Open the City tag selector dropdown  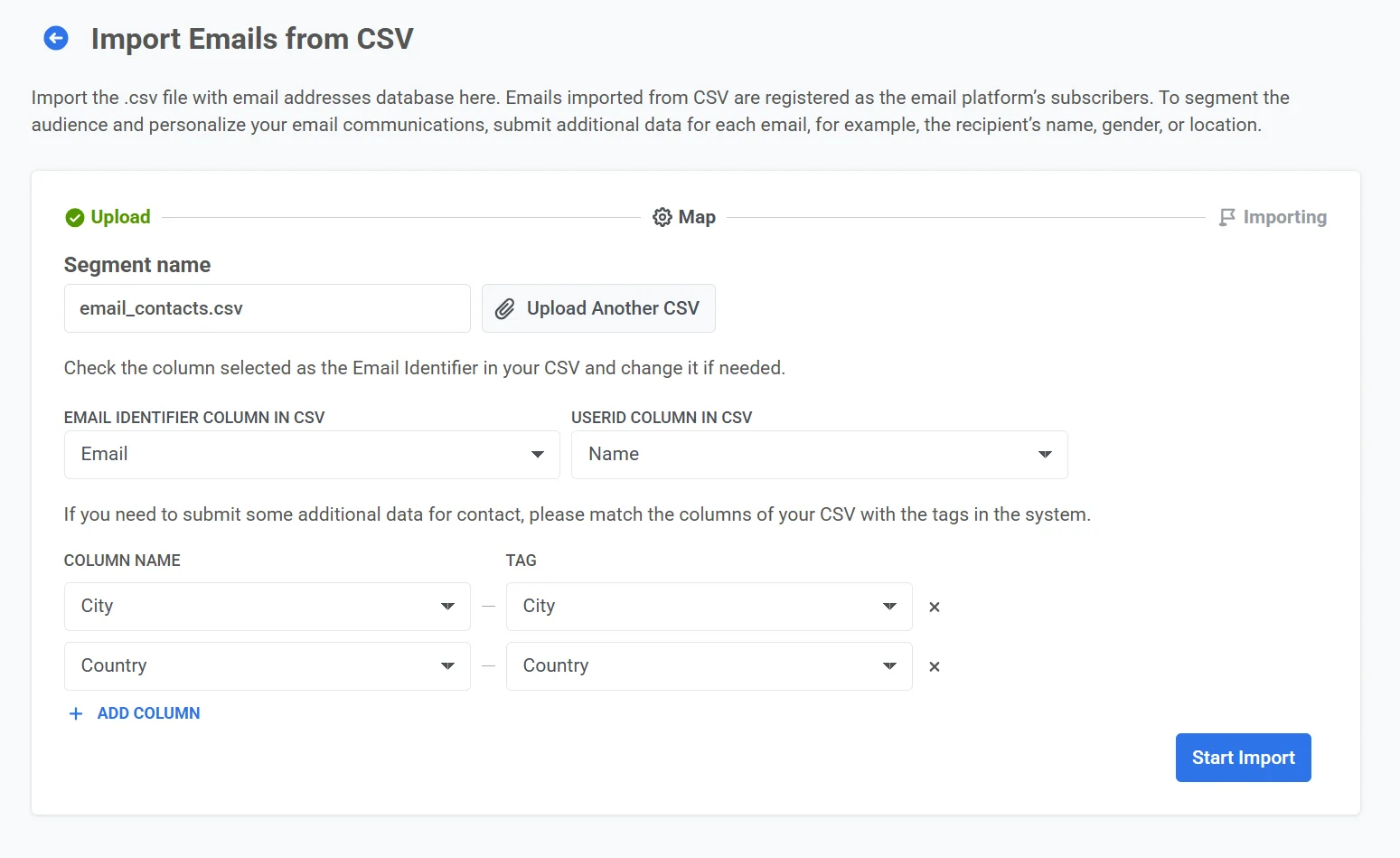(888, 607)
